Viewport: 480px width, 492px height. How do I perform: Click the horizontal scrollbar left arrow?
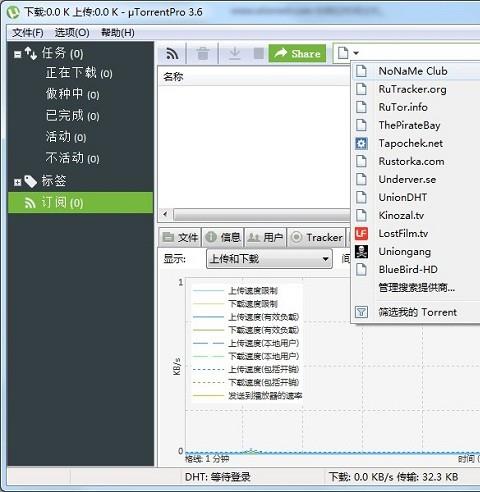click(x=165, y=214)
